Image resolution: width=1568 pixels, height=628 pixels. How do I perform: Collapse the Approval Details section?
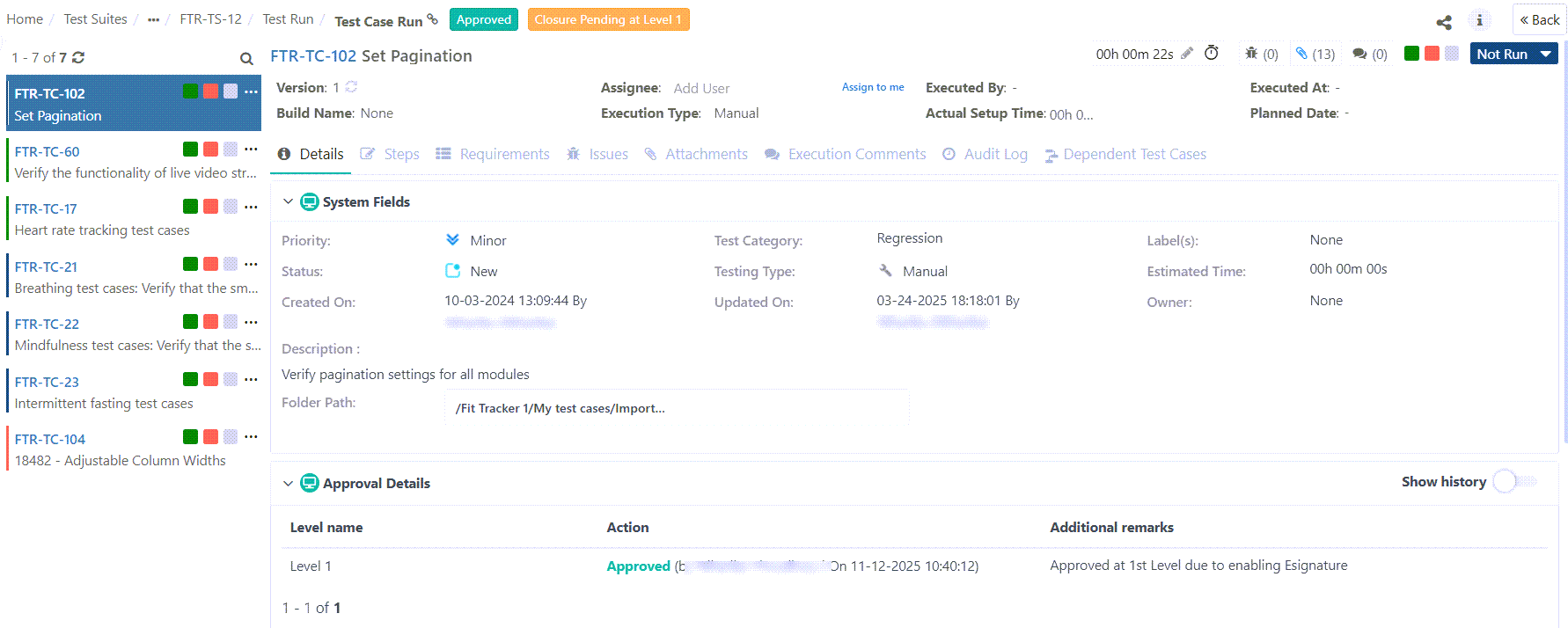288,483
